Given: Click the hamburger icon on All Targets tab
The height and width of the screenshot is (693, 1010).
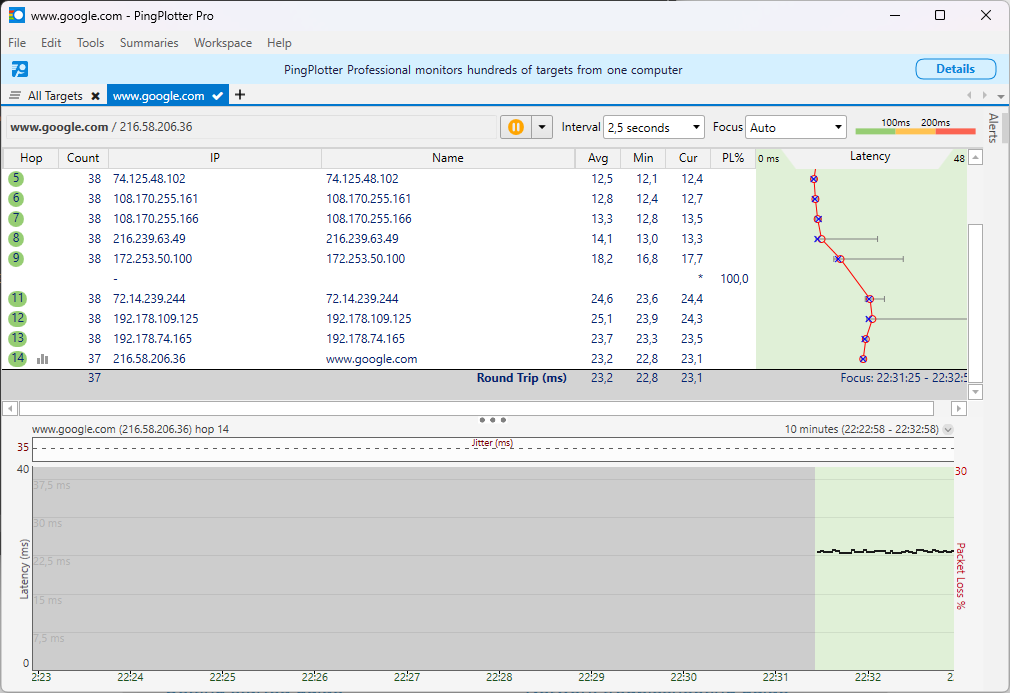Looking at the screenshot, I should pyautogui.click(x=15, y=95).
